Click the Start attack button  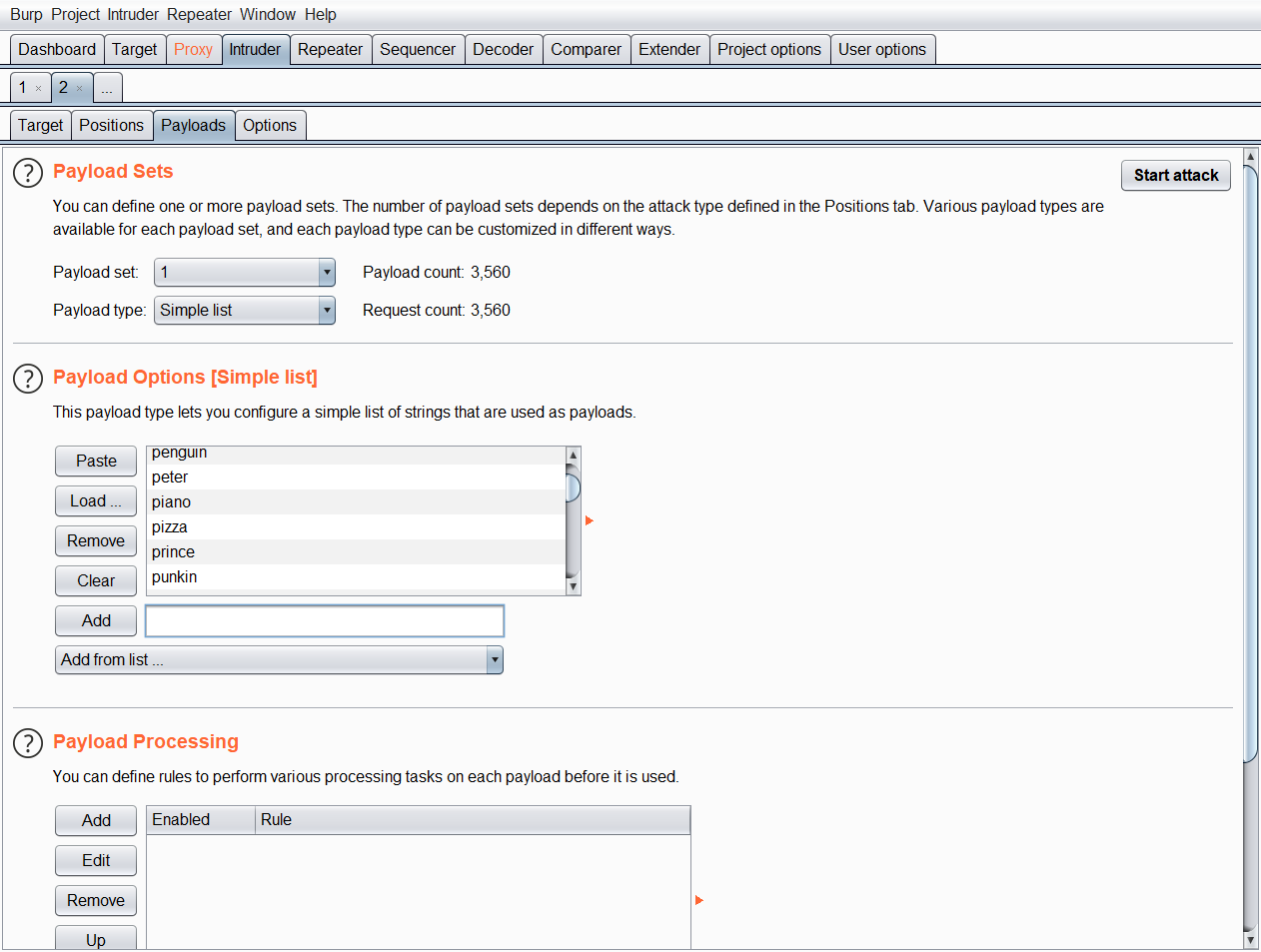(x=1176, y=176)
